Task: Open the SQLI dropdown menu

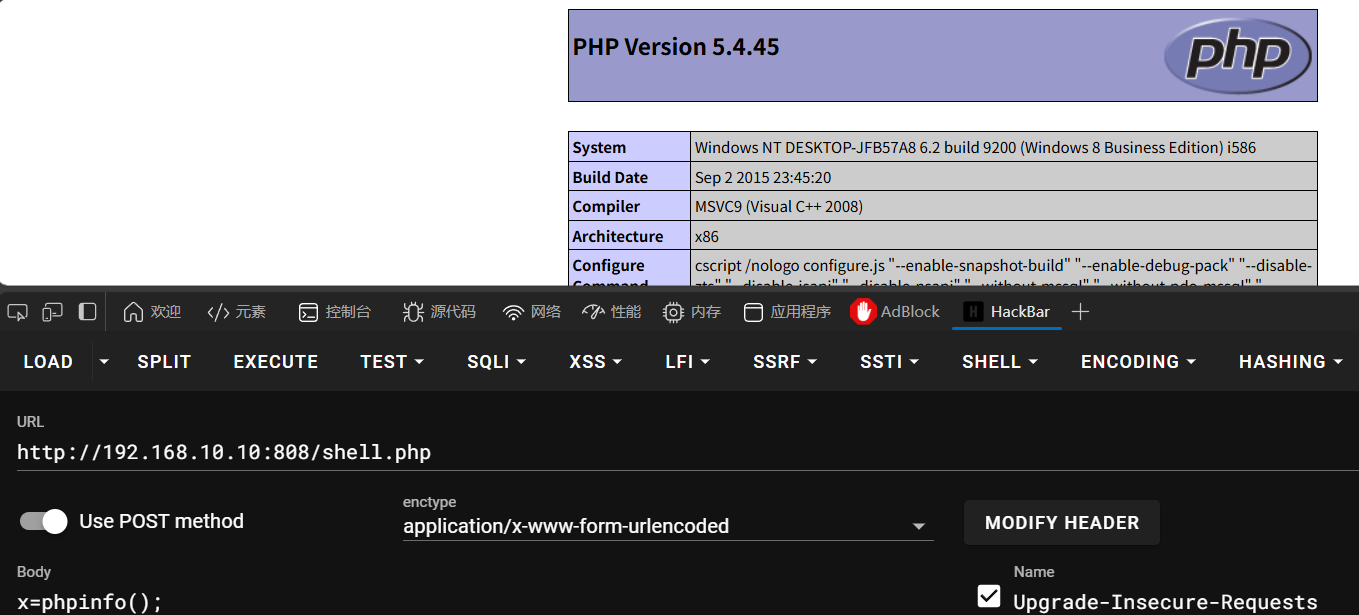Action: click(496, 362)
